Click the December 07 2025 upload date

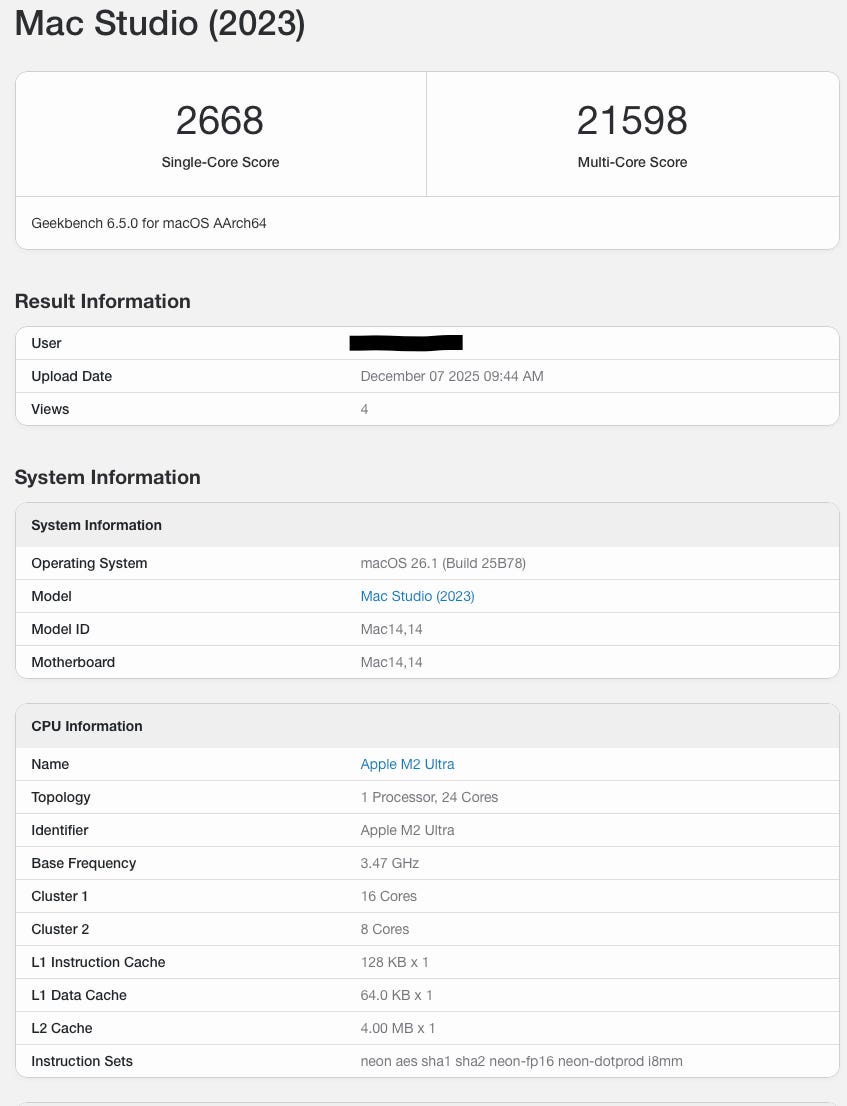click(451, 376)
